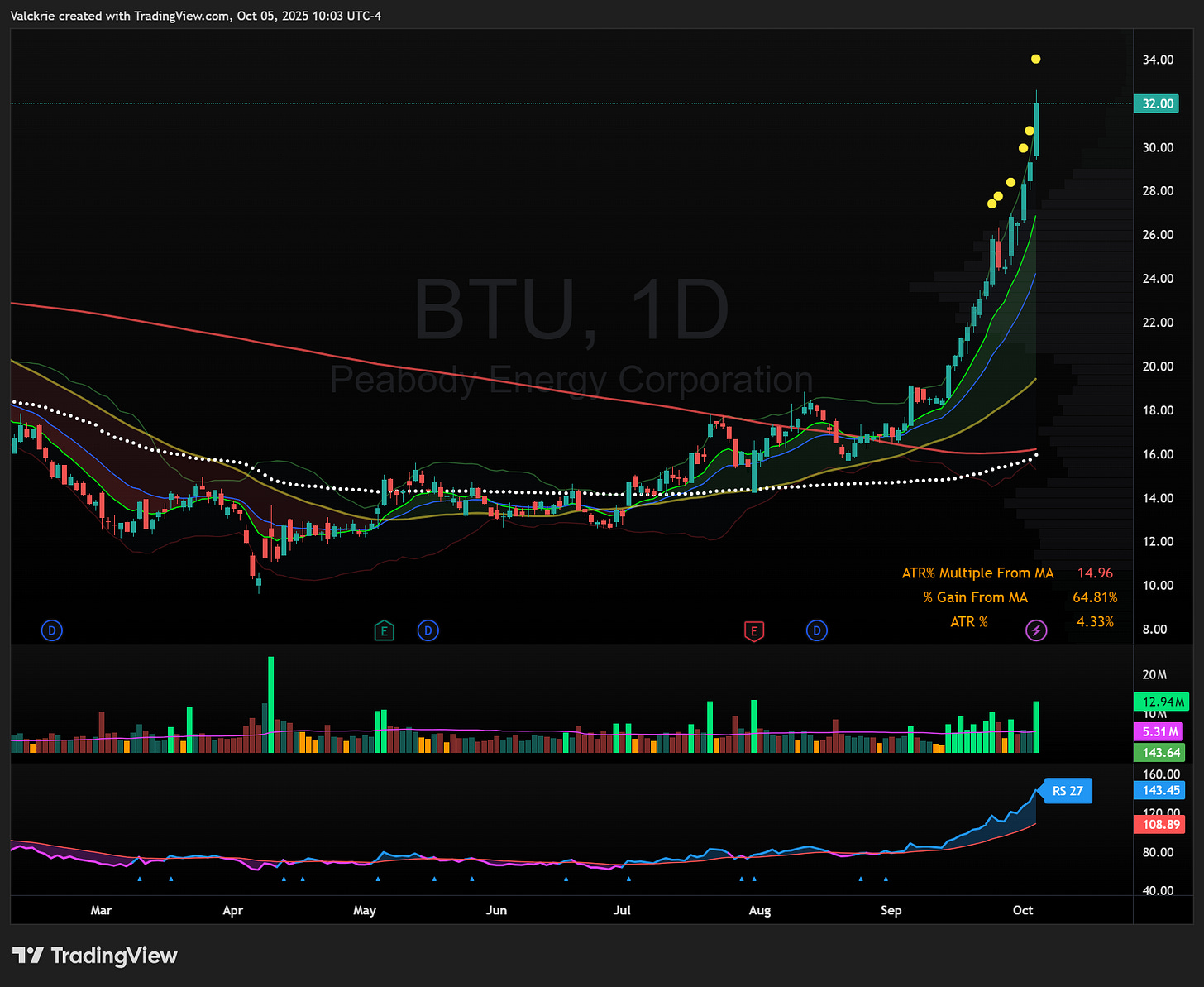The height and width of the screenshot is (987, 1204).
Task: Click the 8.00 price axis label
Action: pos(1154,630)
